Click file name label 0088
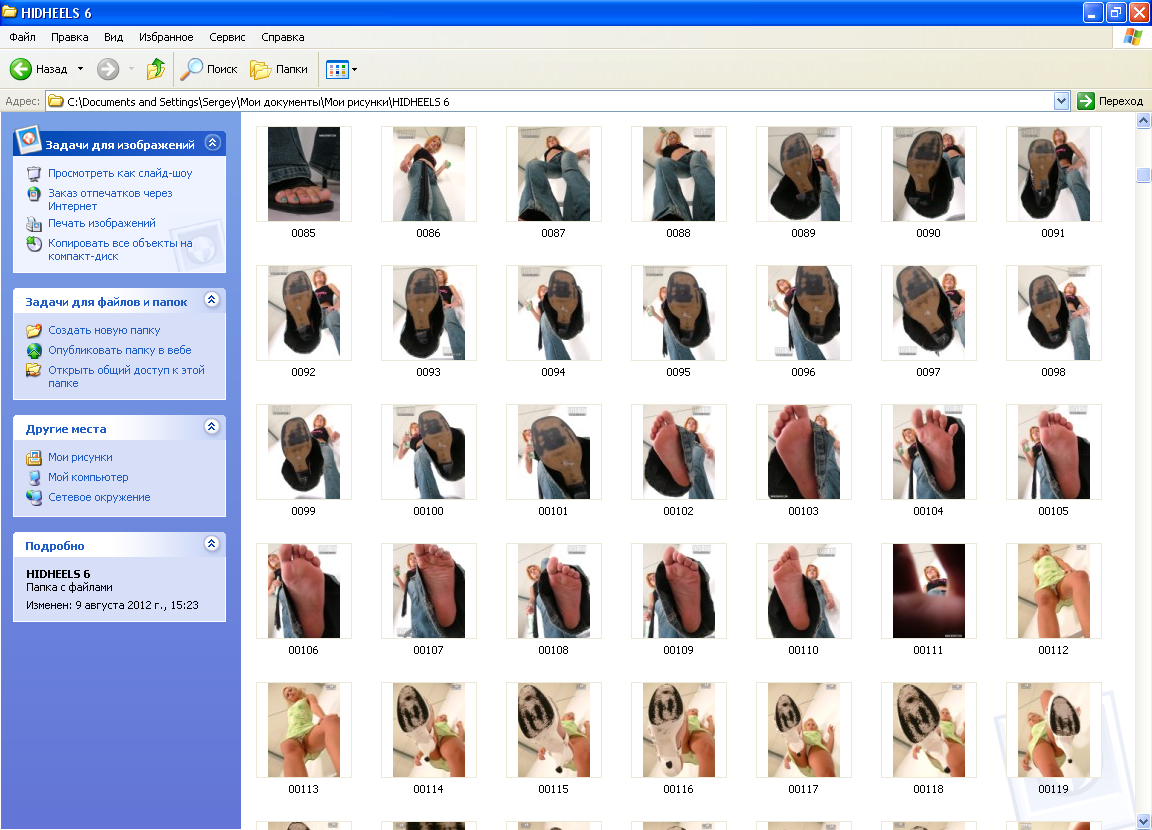This screenshot has width=1152, height=830. (678, 233)
